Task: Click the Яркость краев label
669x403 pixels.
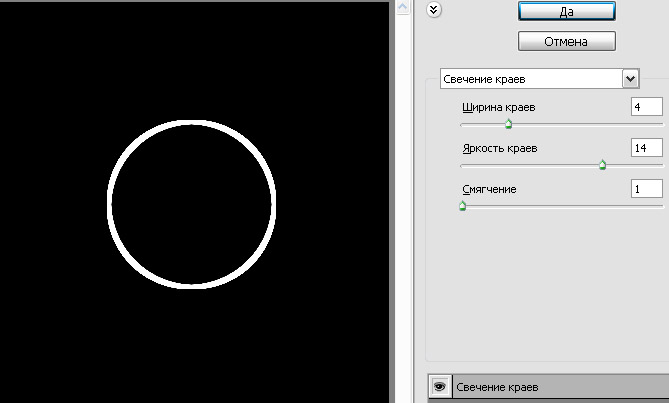Action: [499, 148]
